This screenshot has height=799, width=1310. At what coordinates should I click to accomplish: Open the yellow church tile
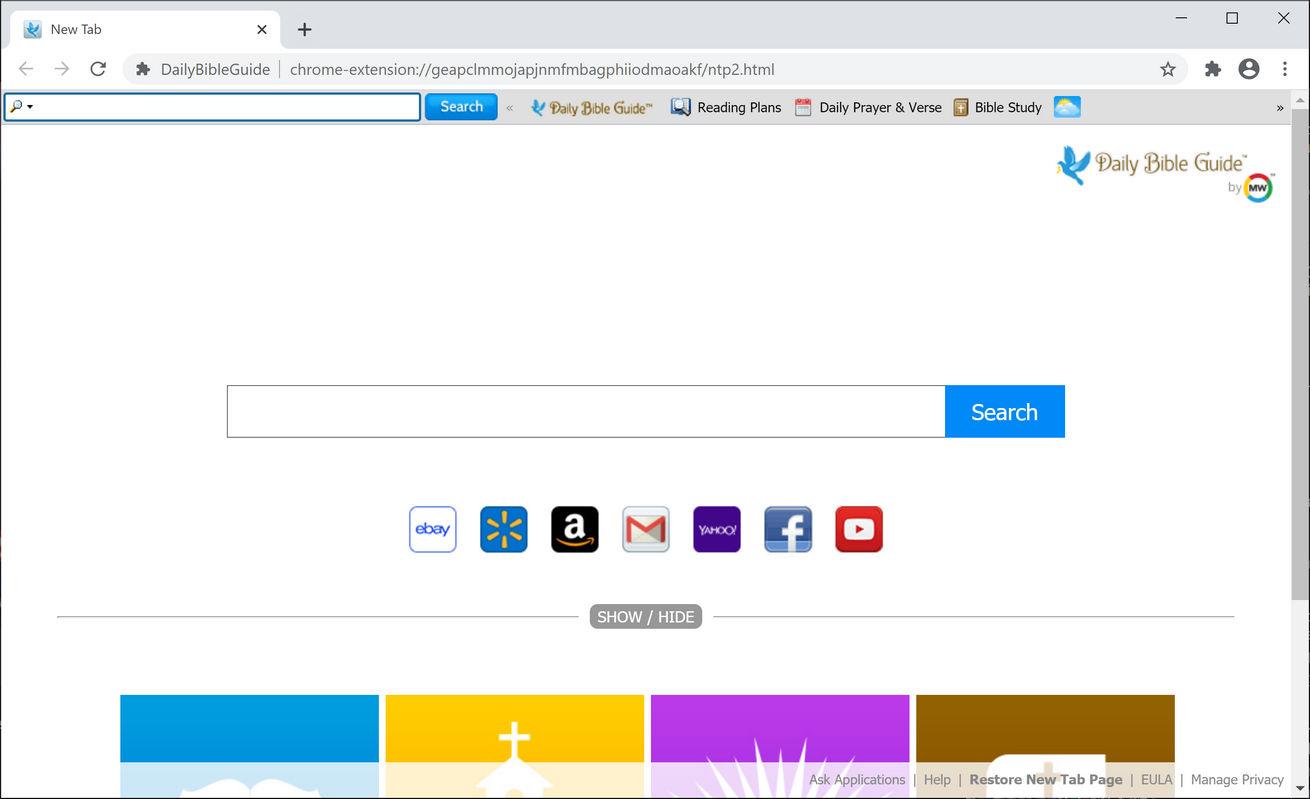coord(515,746)
